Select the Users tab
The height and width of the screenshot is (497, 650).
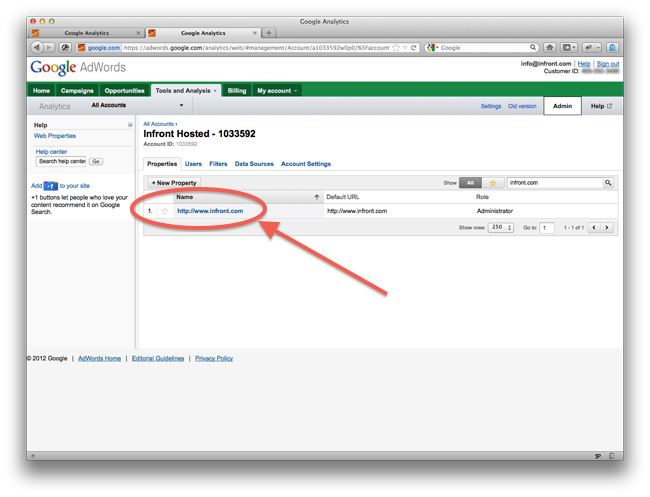click(x=193, y=164)
